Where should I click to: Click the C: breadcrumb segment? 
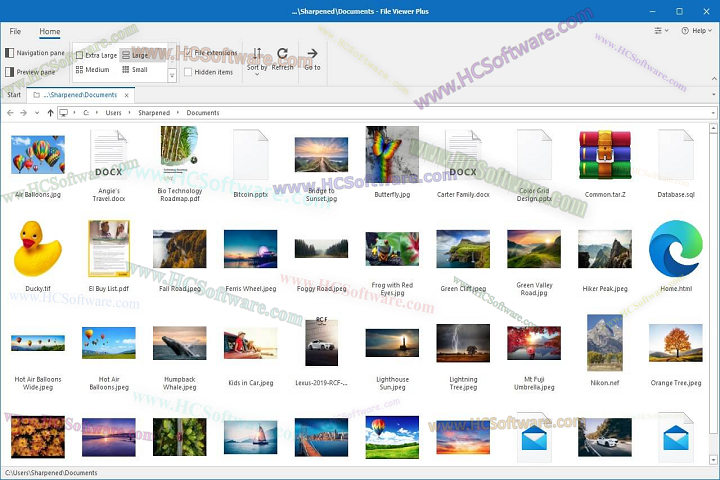[86, 113]
